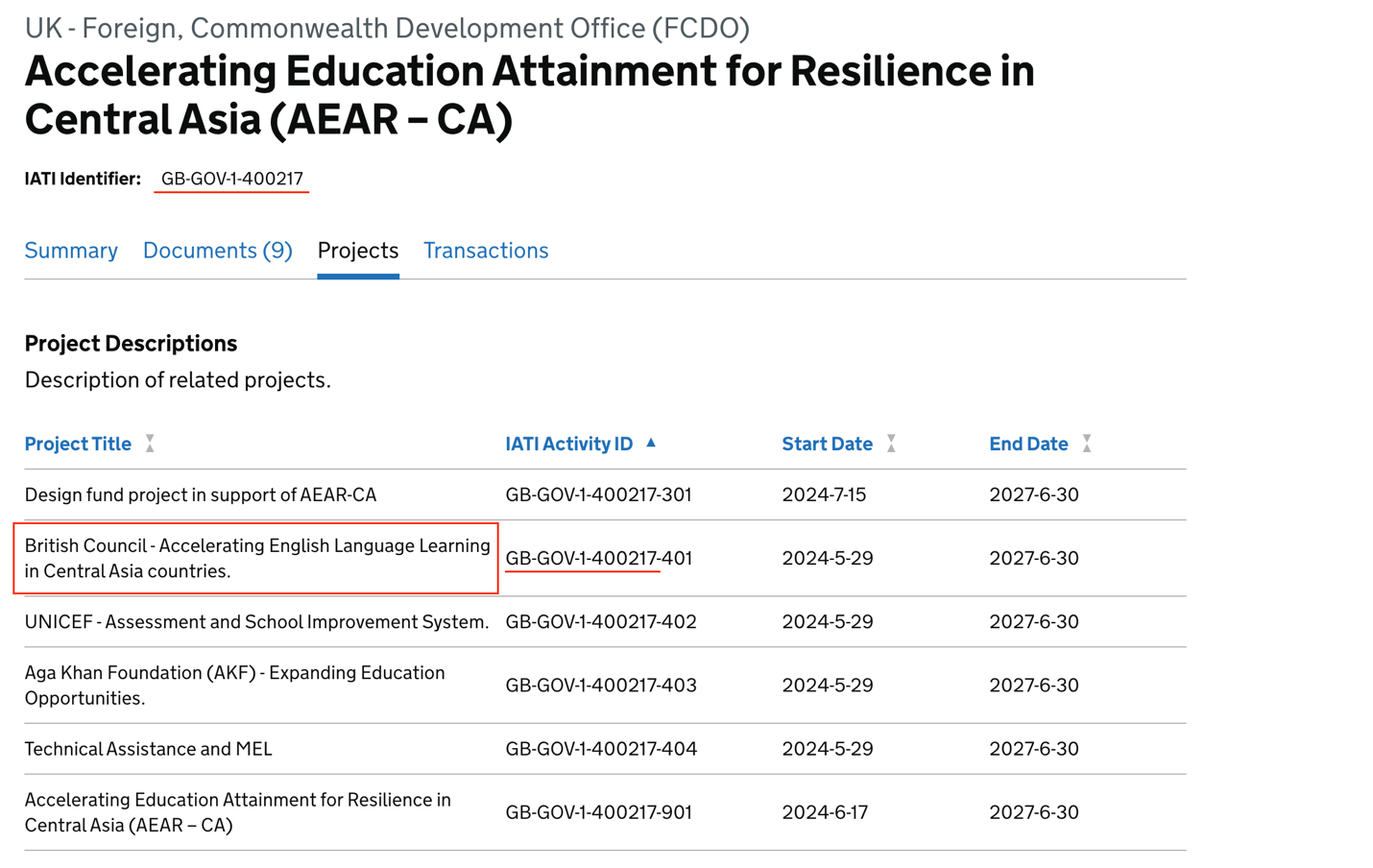Click British Council English Language Learning title

pyautogui.click(x=257, y=558)
